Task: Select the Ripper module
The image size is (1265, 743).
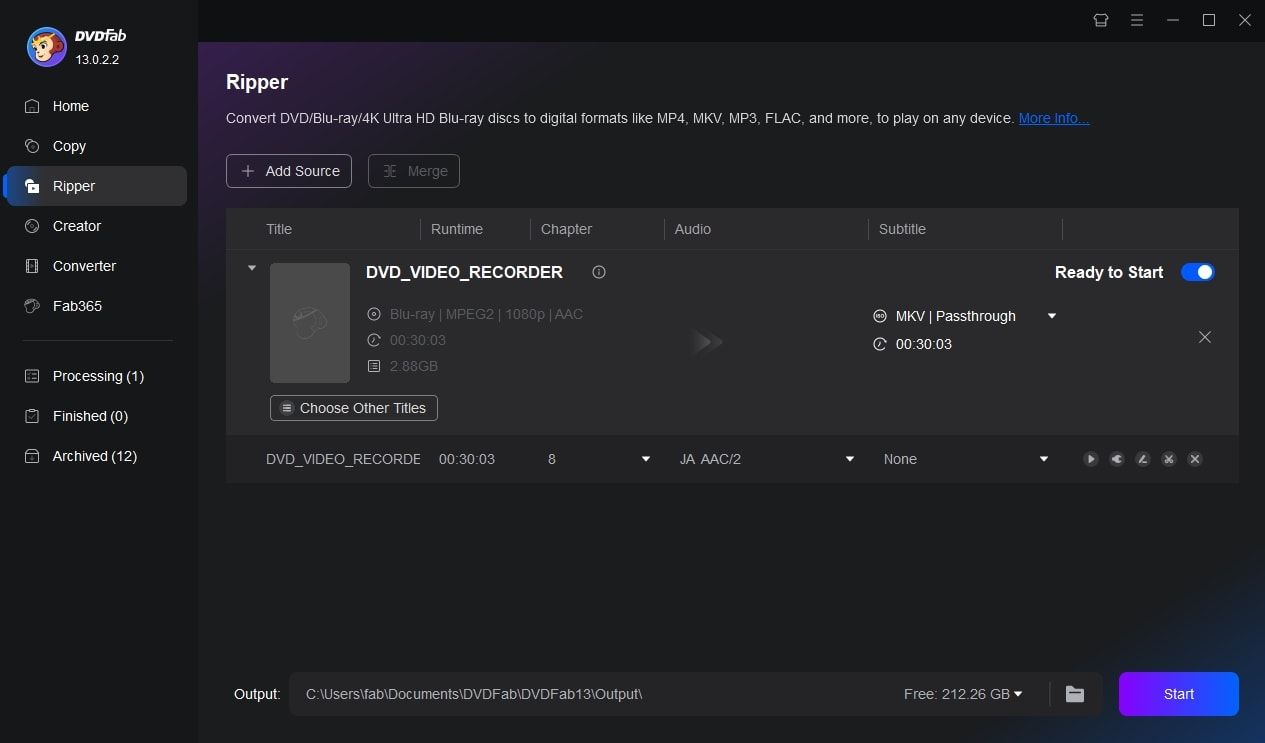Action: click(x=96, y=186)
